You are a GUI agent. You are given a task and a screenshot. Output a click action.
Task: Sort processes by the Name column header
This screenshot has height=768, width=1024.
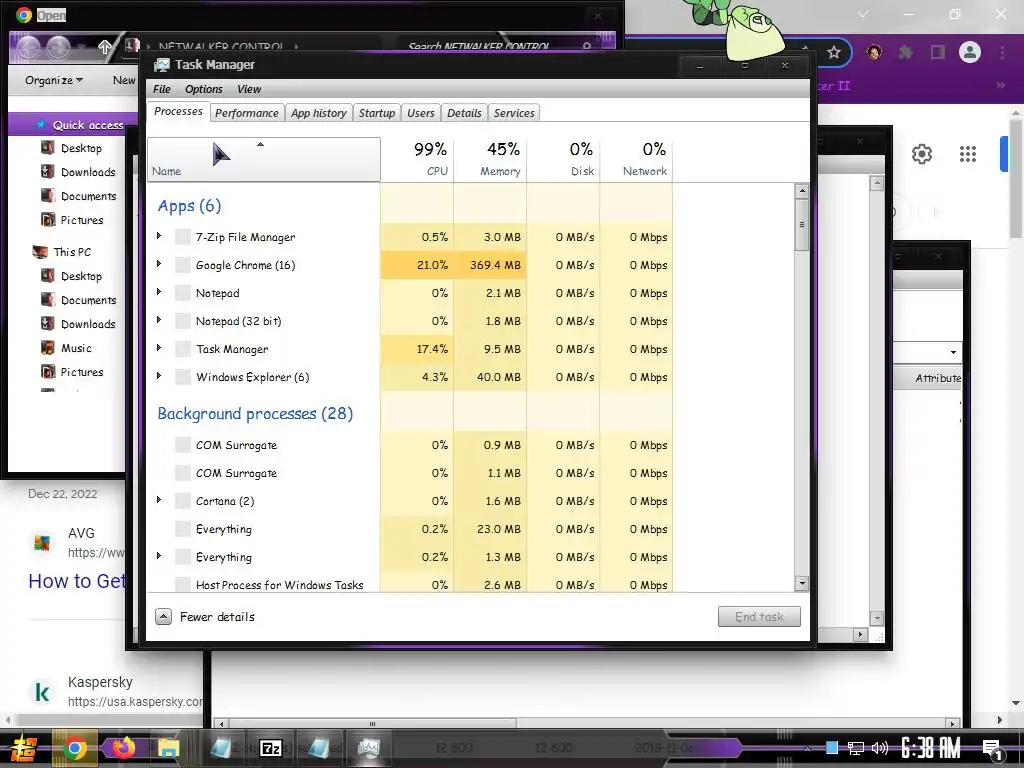(x=264, y=159)
